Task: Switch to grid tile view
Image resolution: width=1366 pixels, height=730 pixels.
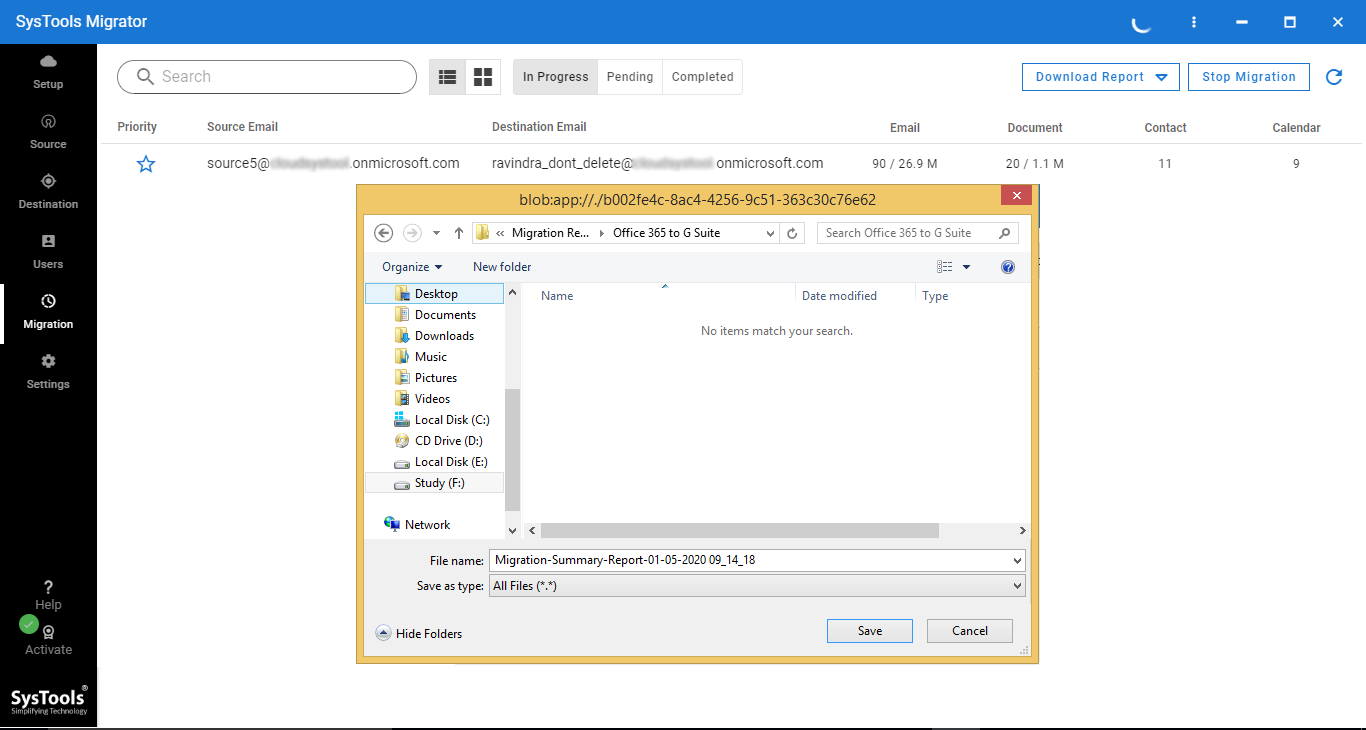Action: coord(483,77)
